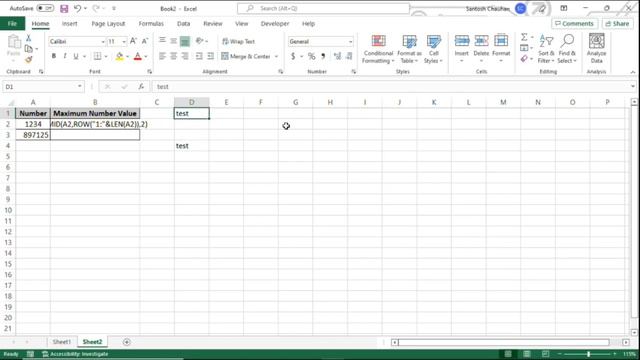Open the Insert ribbon tab
The height and width of the screenshot is (360, 640).
[x=69, y=24]
